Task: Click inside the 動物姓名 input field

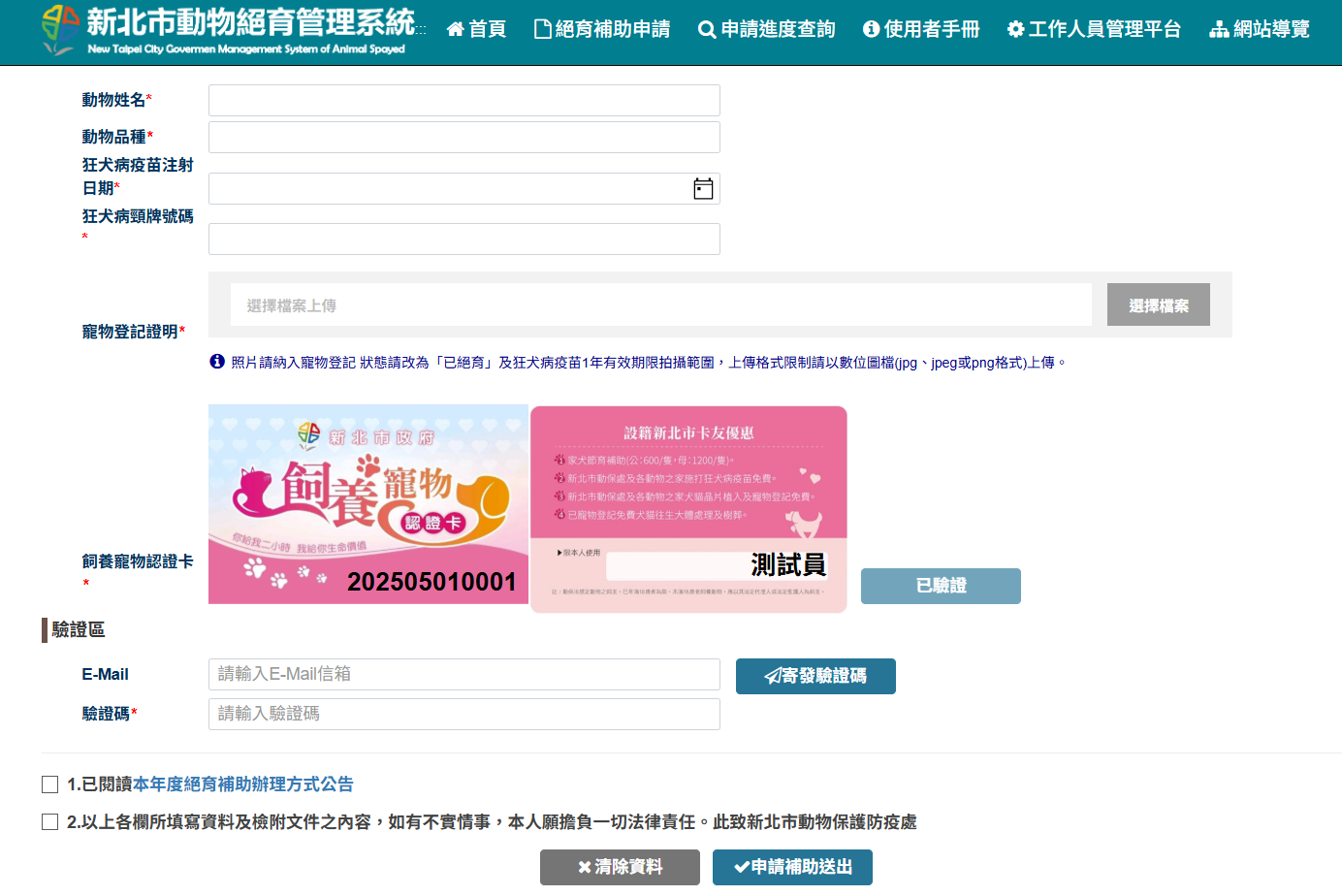Action: click(x=463, y=100)
